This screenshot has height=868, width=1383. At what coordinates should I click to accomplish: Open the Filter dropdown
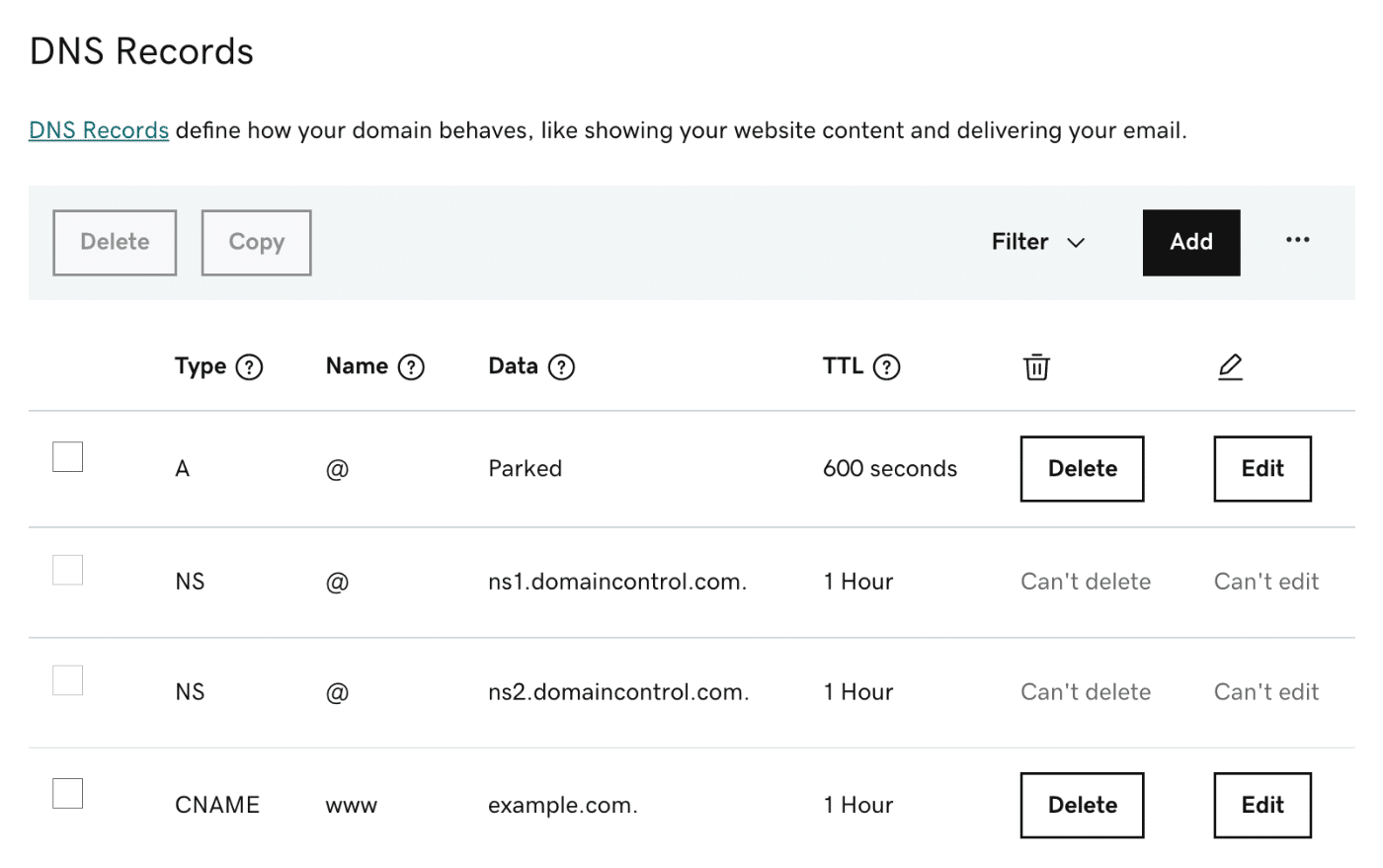(1037, 242)
